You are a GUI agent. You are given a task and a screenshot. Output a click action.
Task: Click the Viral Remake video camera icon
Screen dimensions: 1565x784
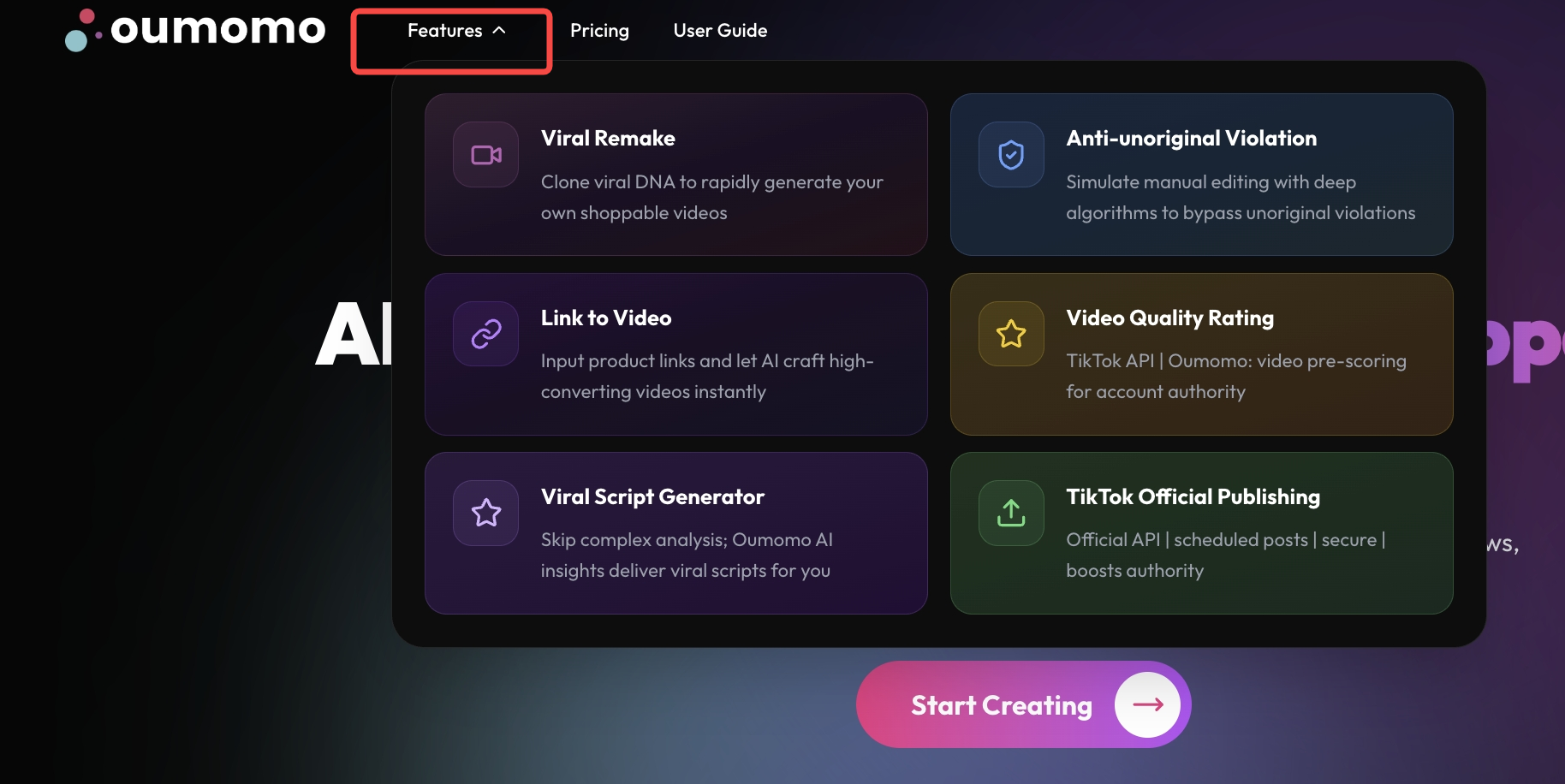click(486, 155)
